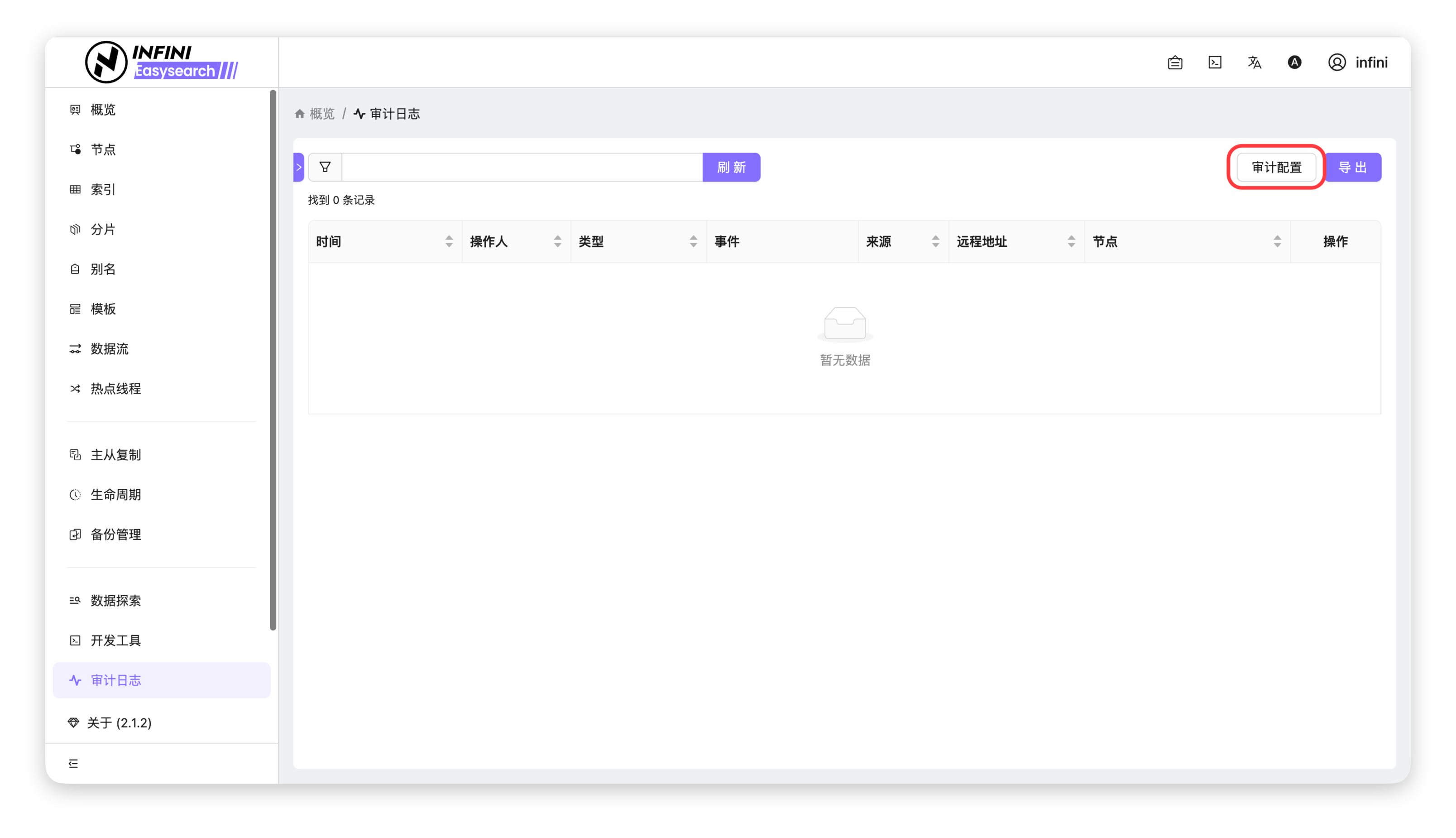Image resolution: width=1456 pixels, height=838 pixels.
Task: Click the language translate icon
Action: 1254,62
